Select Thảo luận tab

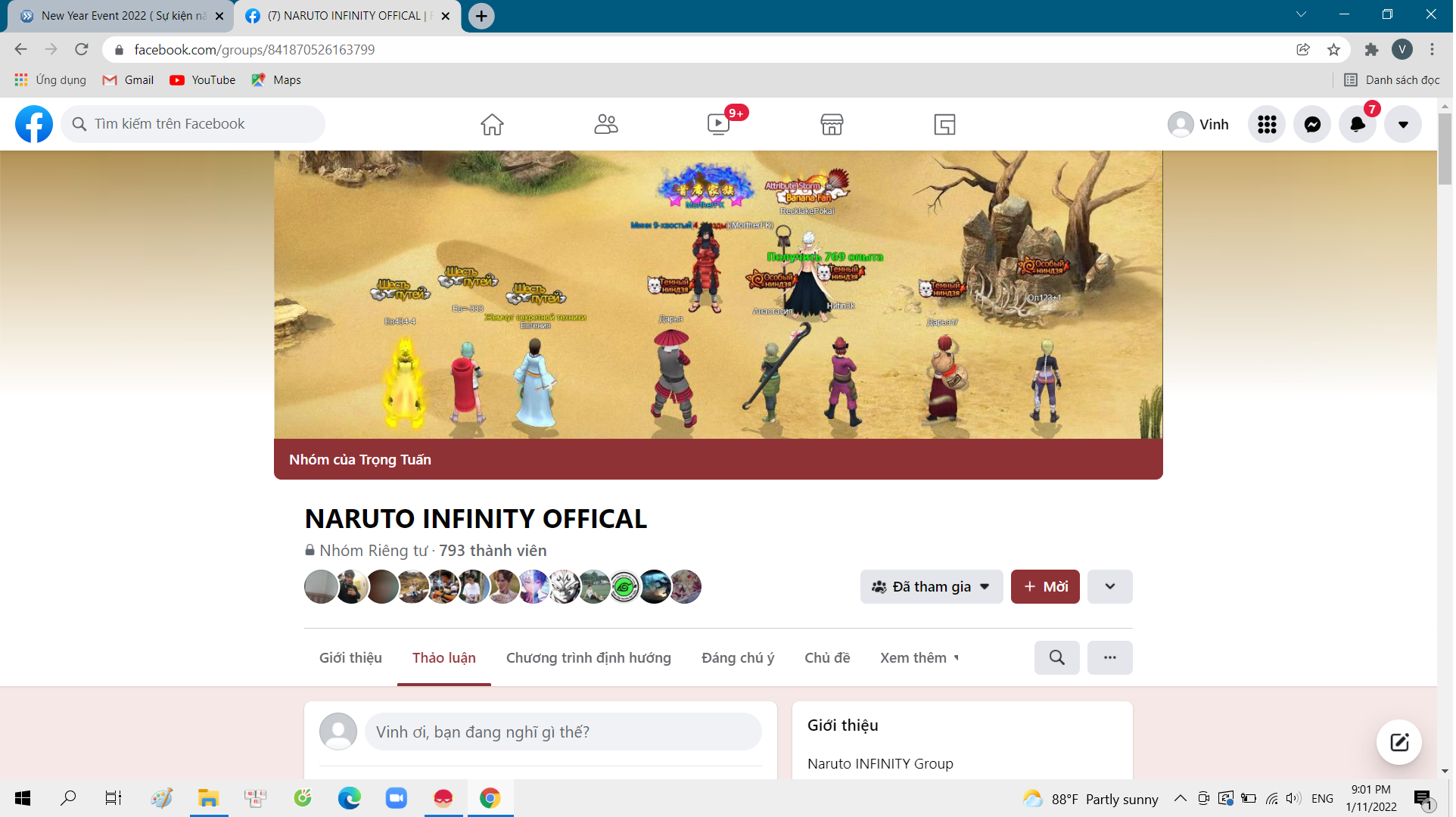[x=443, y=657]
